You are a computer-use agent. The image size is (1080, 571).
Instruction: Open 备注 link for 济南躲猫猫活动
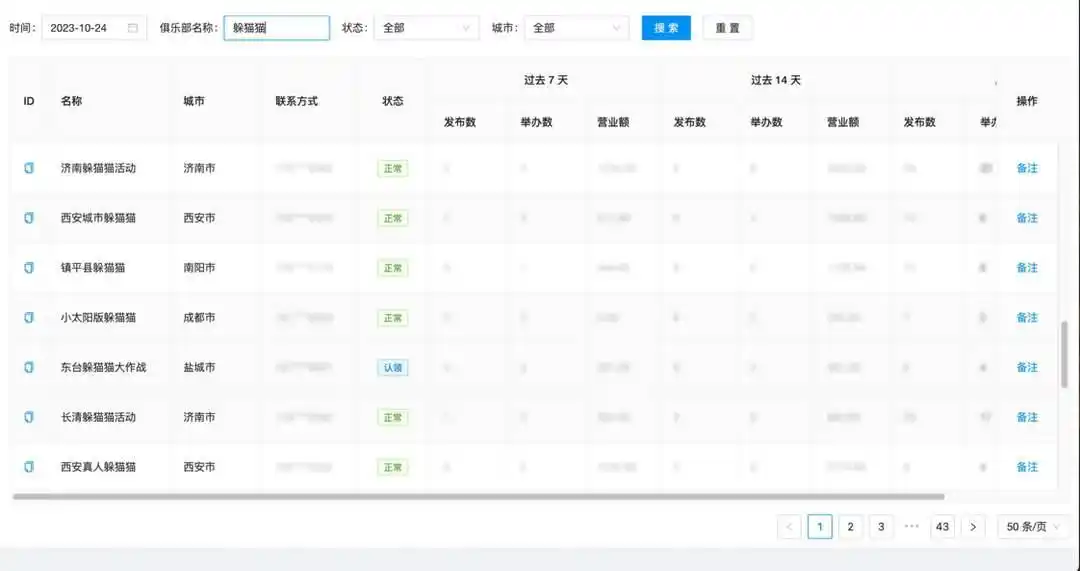[1027, 168]
